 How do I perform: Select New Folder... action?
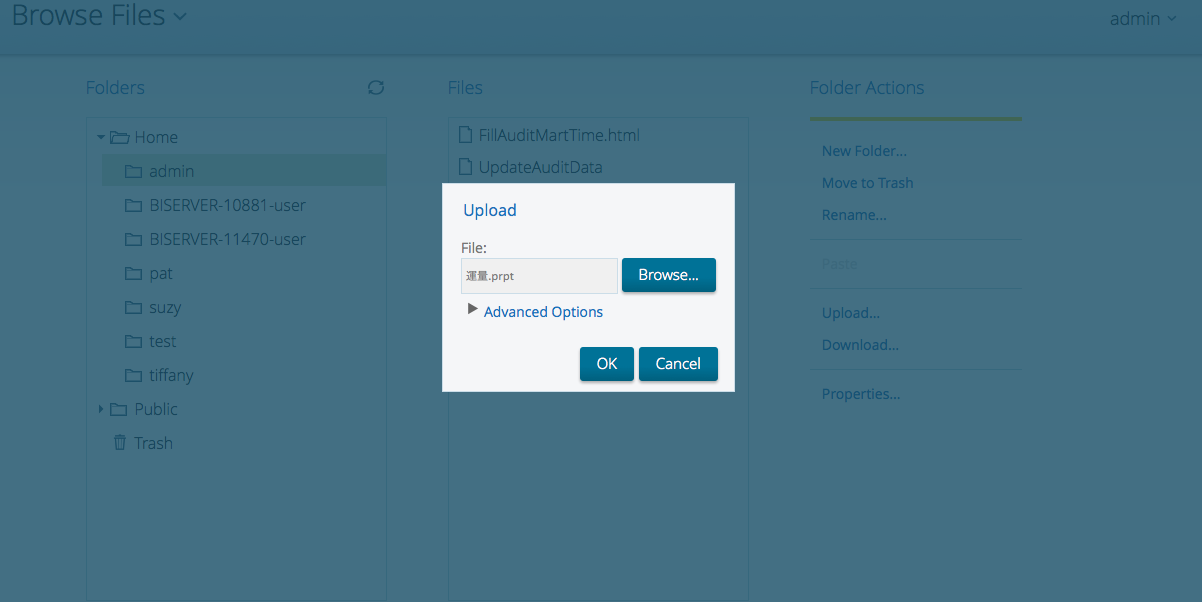(x=864, y=151)
